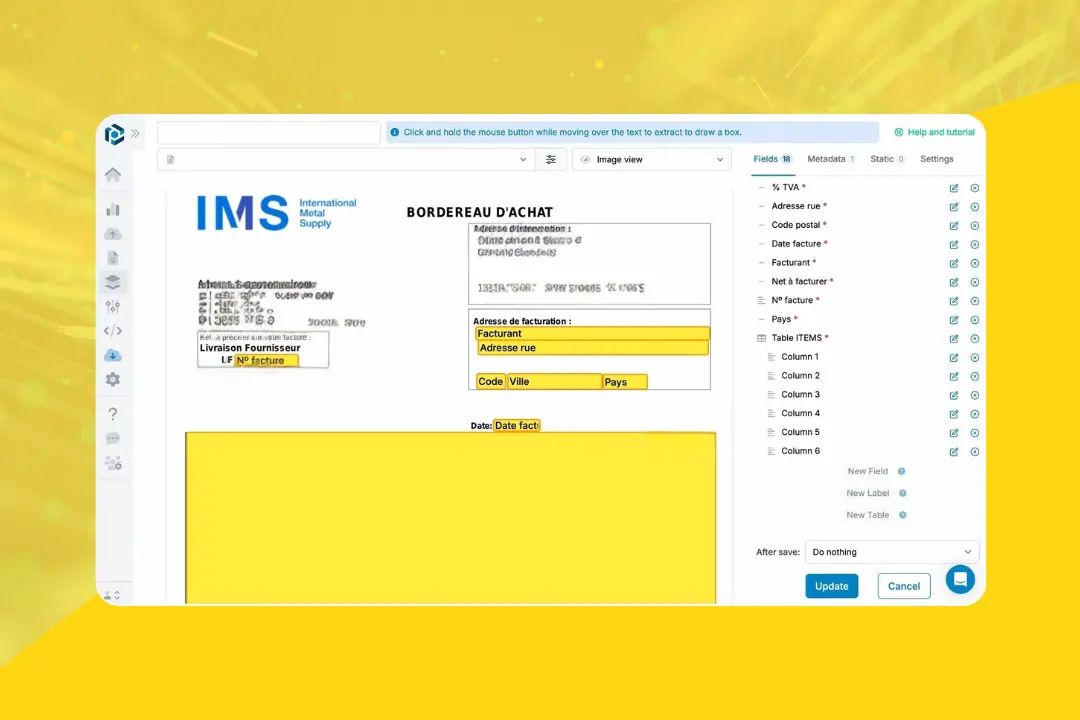The height and width of the screenshot is (720, 1080).
Task: Open the bar chart statistics icon
Action: coord(113,209)
